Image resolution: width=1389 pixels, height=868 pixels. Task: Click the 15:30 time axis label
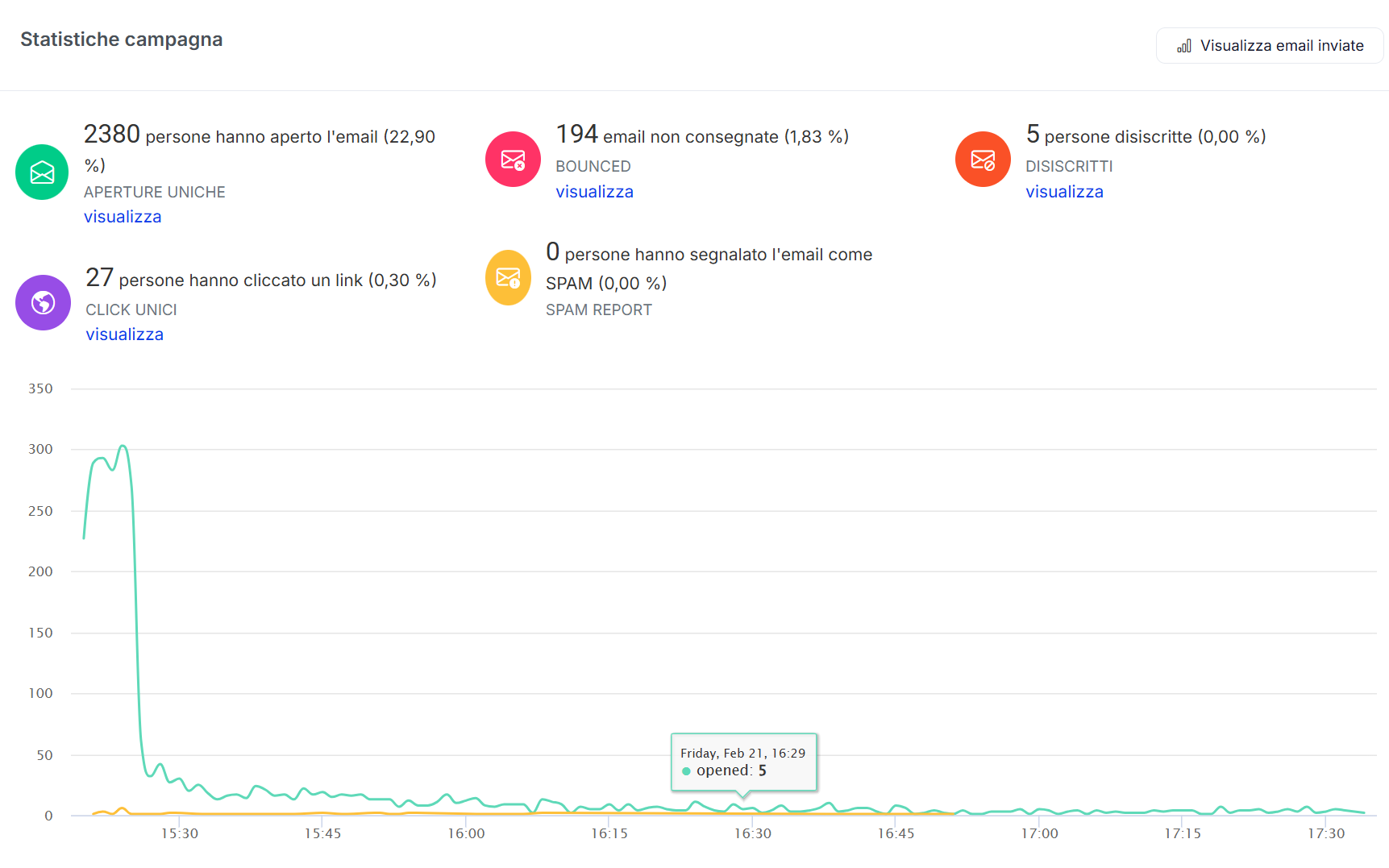click(x=179, y=833)
